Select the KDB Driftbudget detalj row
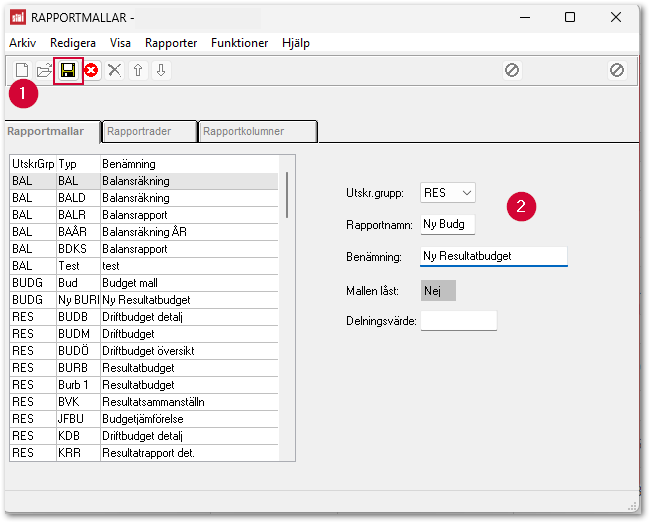This screenshot has width=650, height=523. click(144, 436)
